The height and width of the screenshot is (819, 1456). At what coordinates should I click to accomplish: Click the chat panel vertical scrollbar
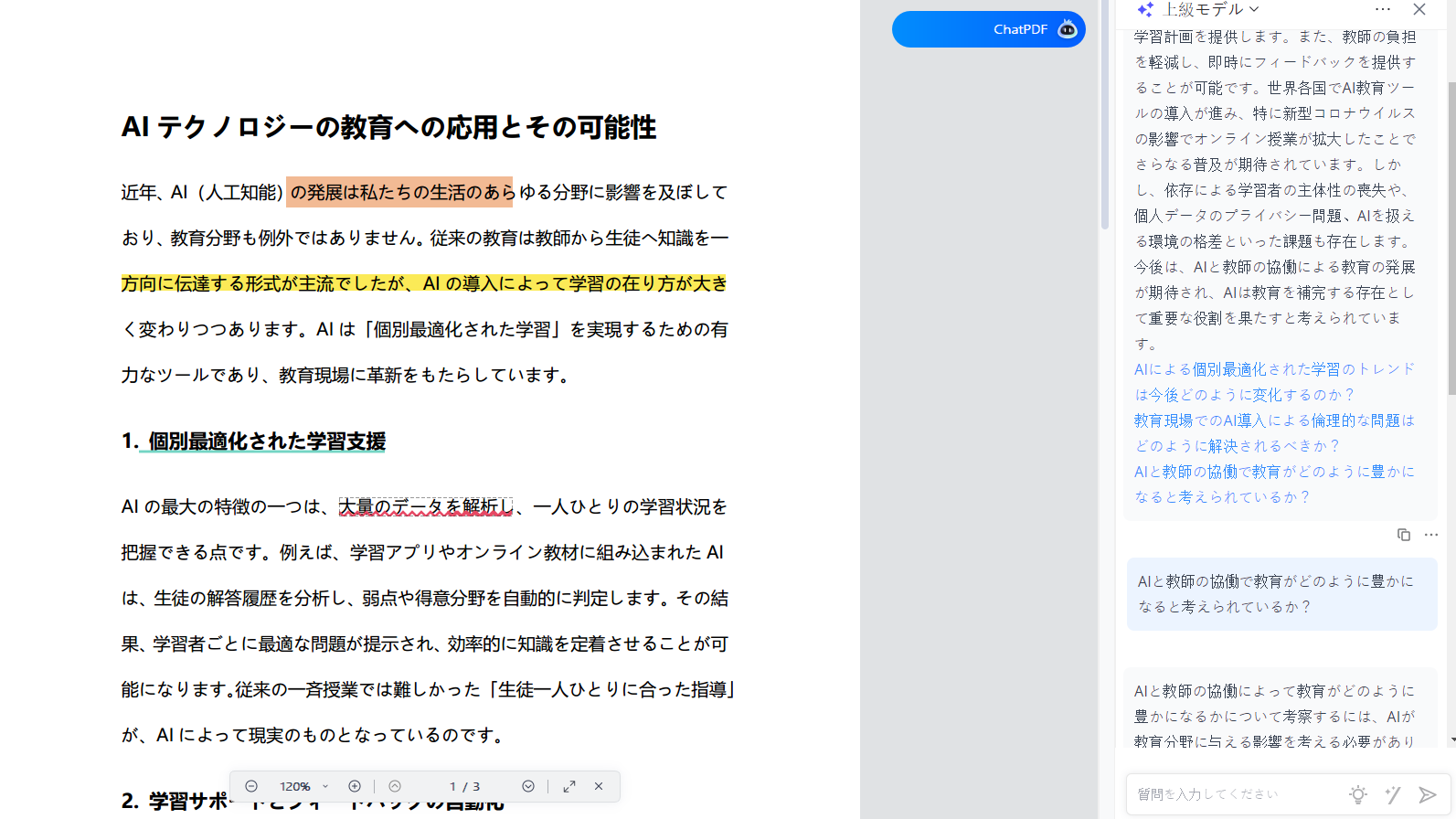(x=1451, y=238)
